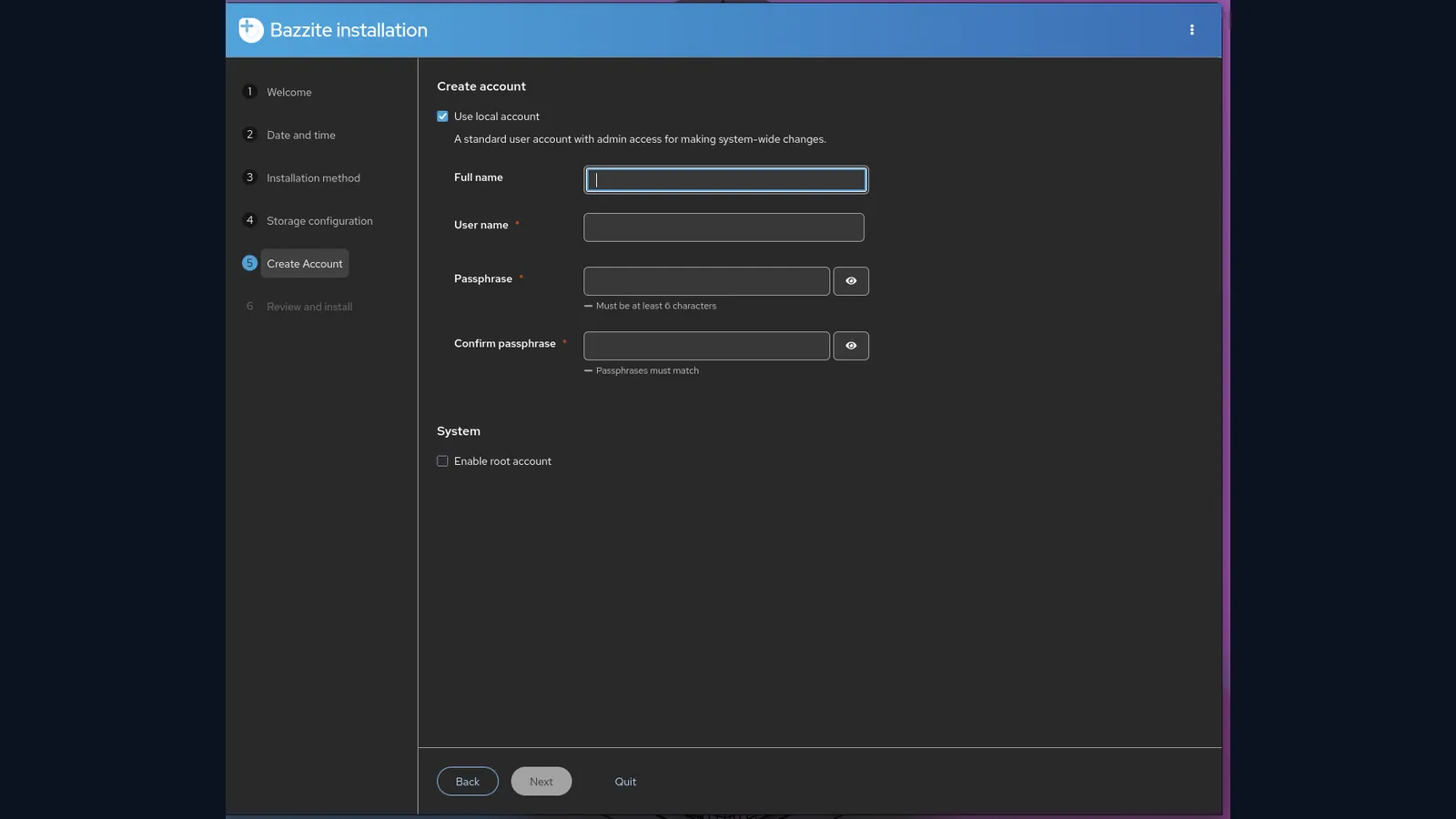Click the standard user account description text
Screen dimensions: 1456x819
pyautogui.click(x=640, y=139)
